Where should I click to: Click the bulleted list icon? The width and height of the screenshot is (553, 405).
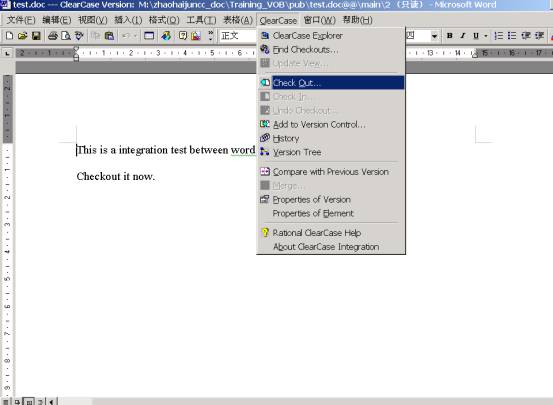(512, 36)
